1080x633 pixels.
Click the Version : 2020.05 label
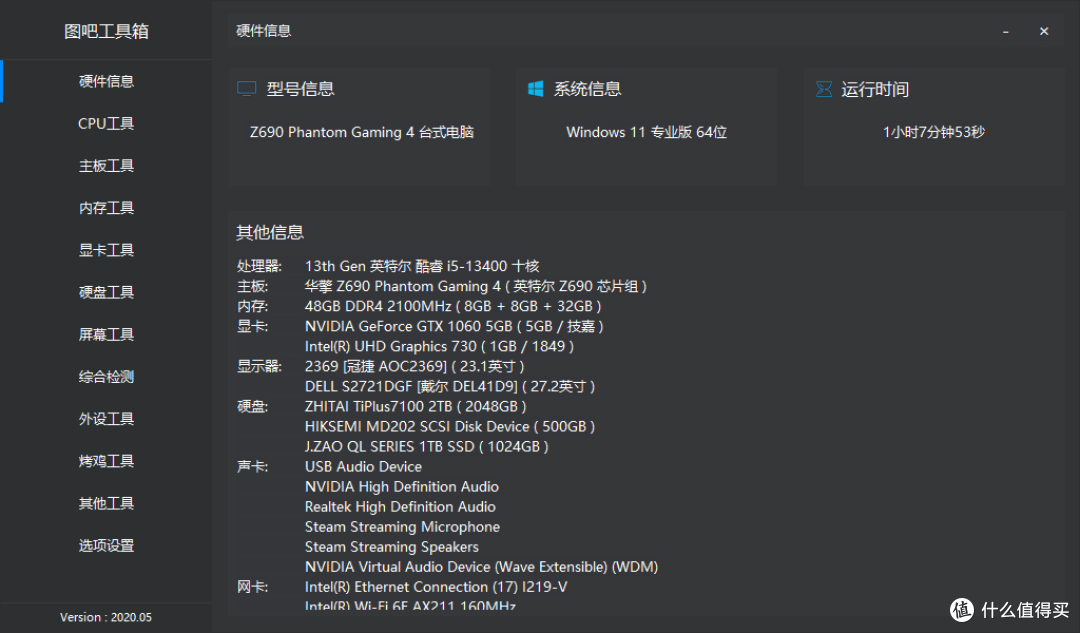[x=105, y=617]
